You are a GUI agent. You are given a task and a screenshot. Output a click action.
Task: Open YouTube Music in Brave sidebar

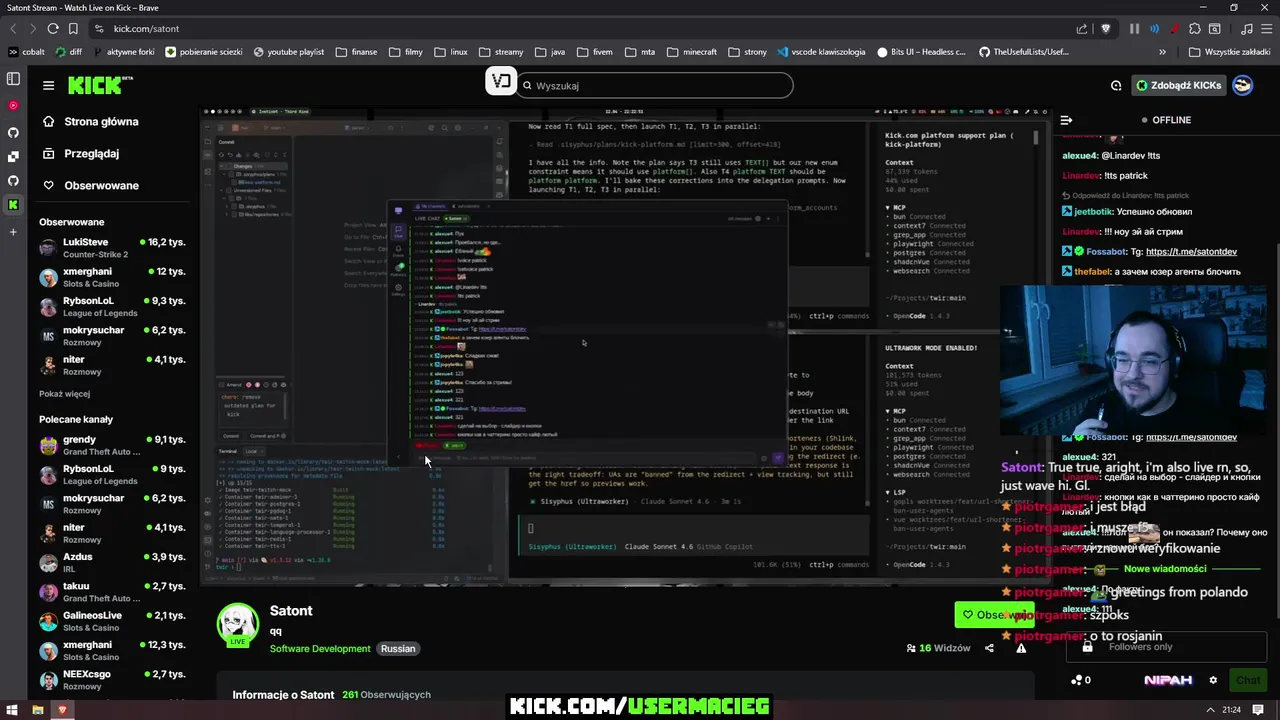(13, 105)
